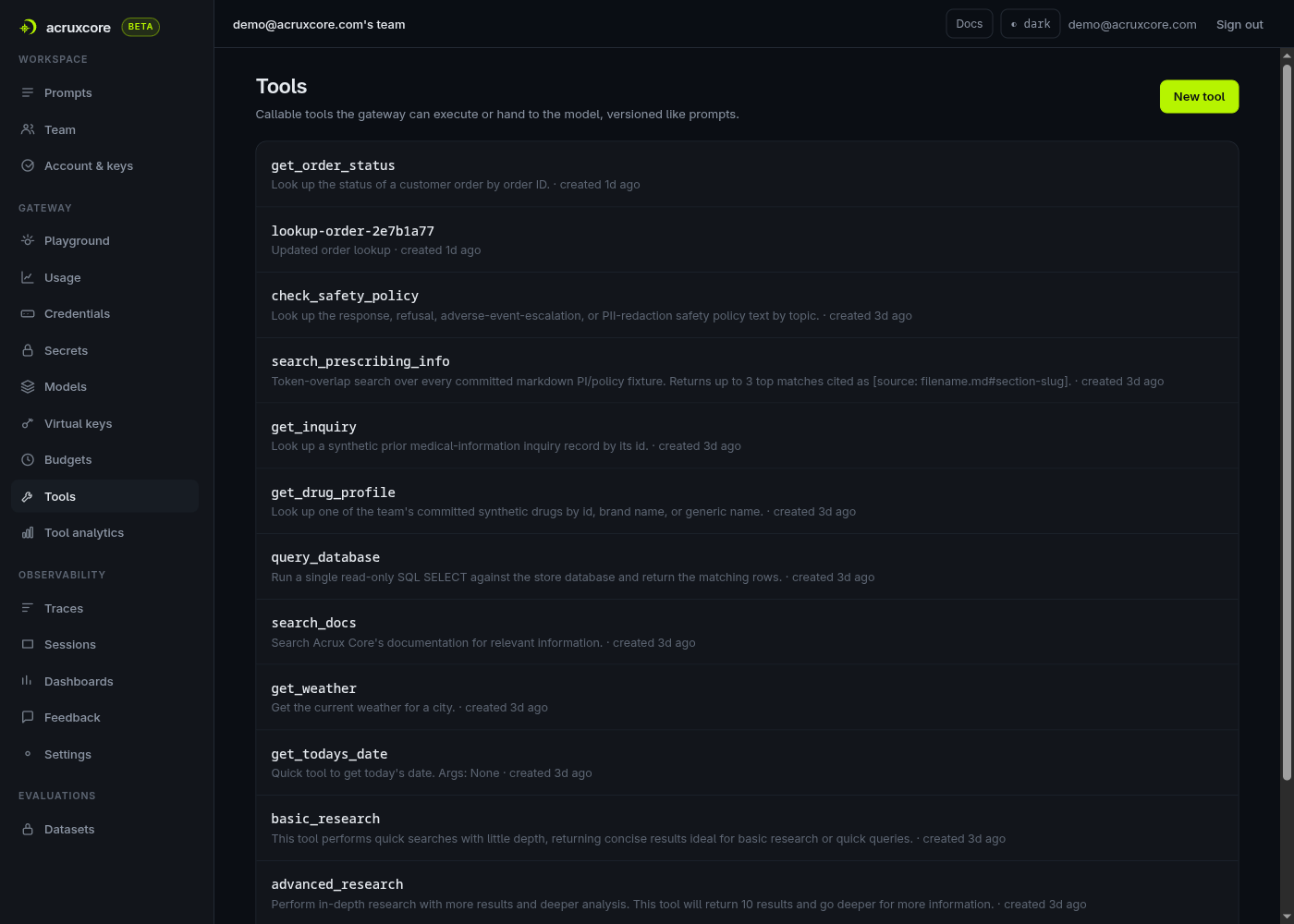Click the Virtual keys key icon

(28, 423)
